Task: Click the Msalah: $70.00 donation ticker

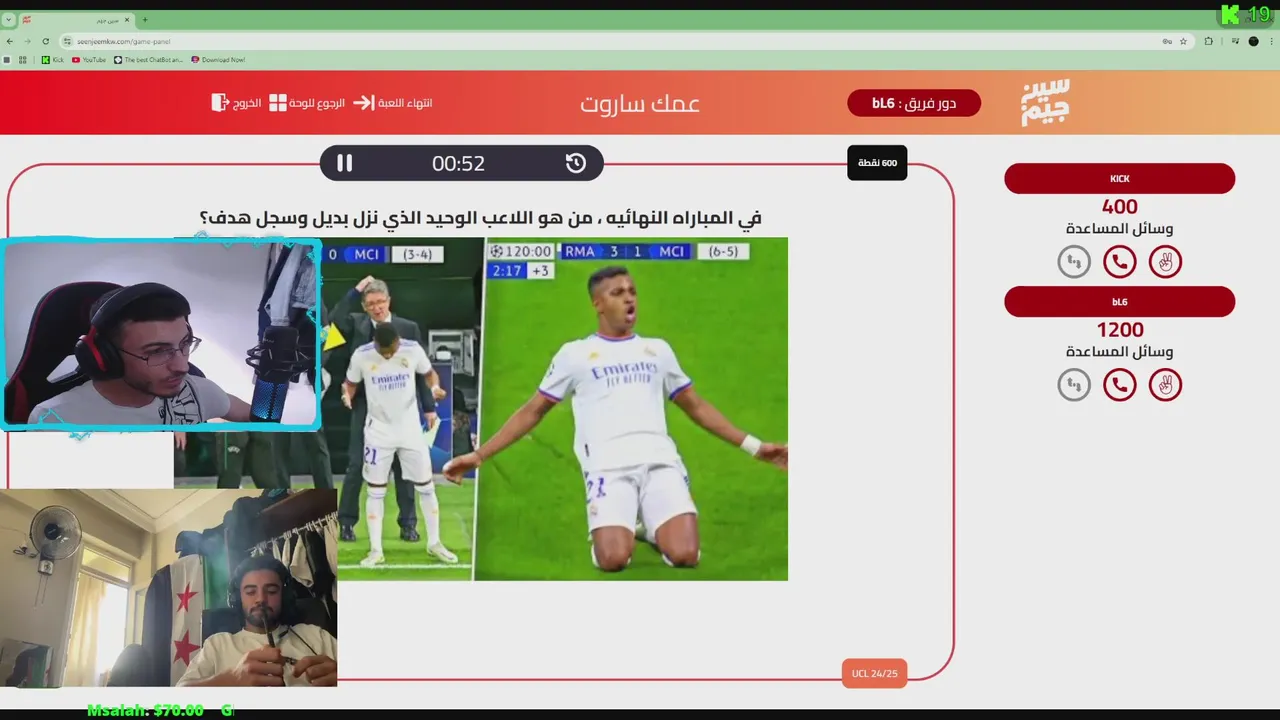Action: click(x=145, y=710)
